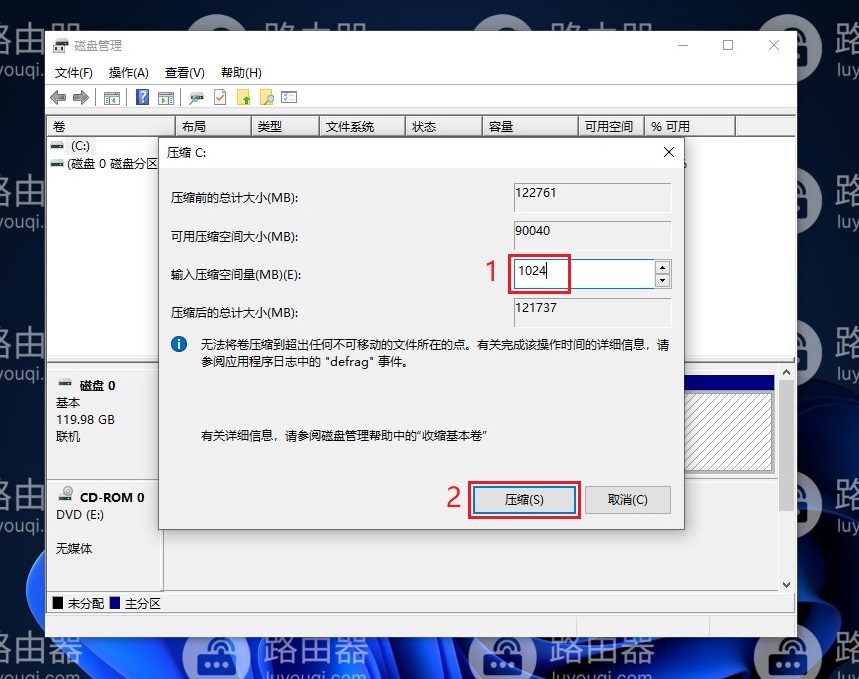Click the folder with magnifier search icon

267,97
